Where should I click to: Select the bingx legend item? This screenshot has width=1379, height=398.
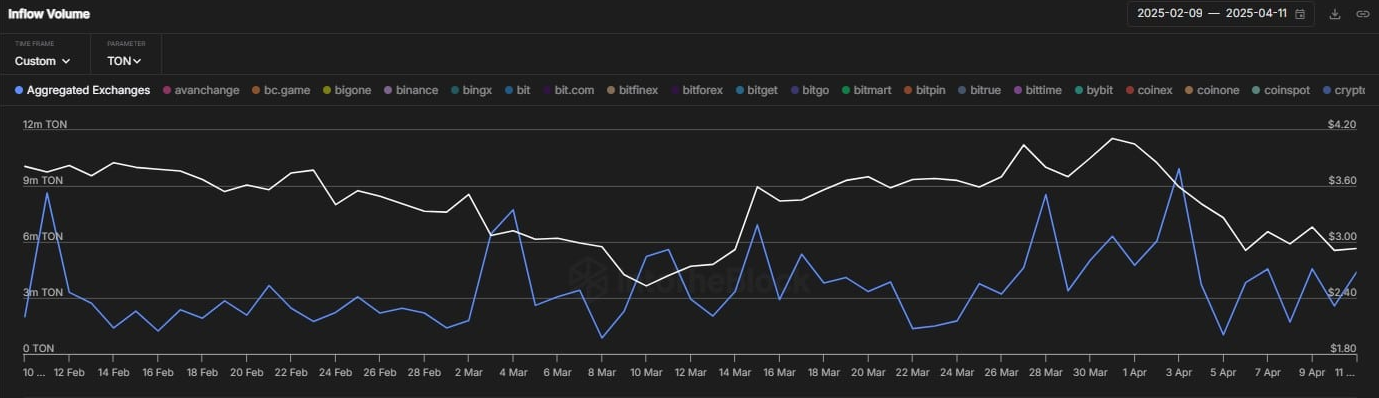pyautogui.click(x=471, y=90)
